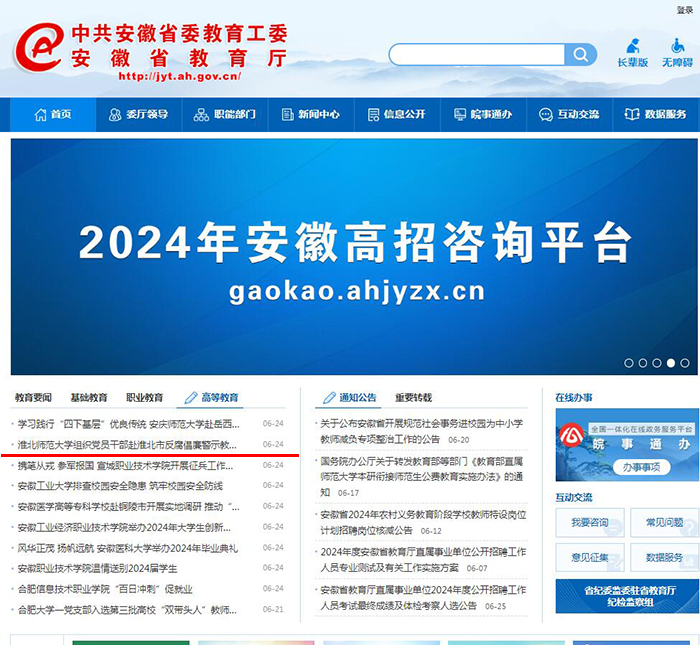Click inside the search input field
This screenshot has width=700, height=645.
[475, 55]
